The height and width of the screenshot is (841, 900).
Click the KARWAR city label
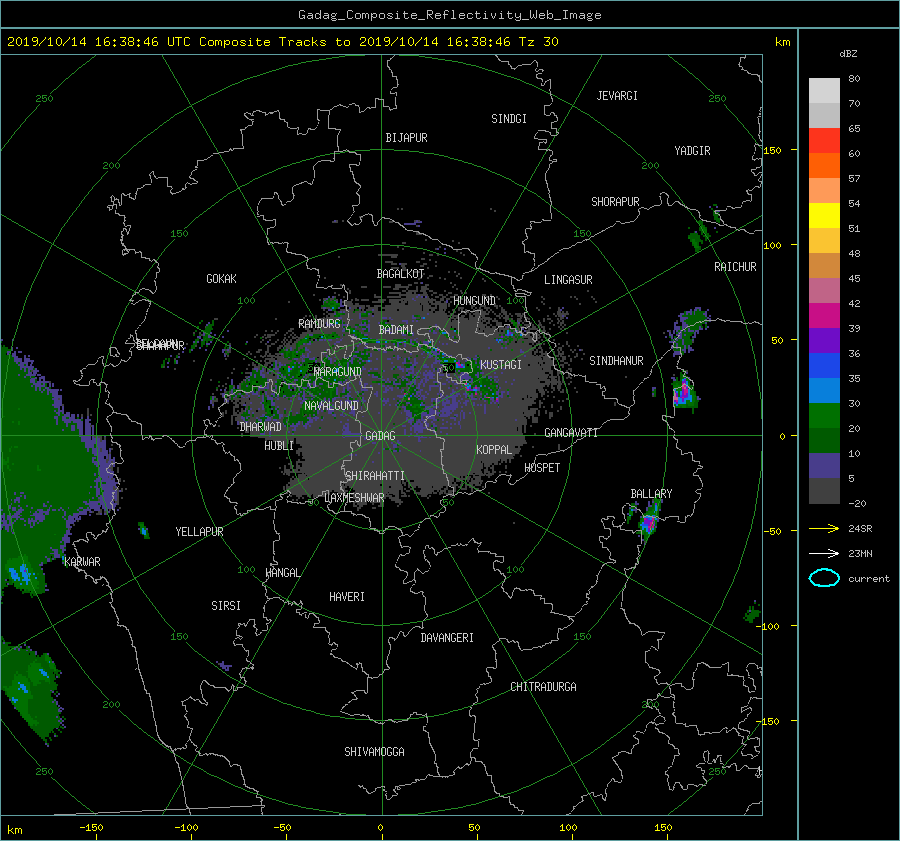(82, 562)
